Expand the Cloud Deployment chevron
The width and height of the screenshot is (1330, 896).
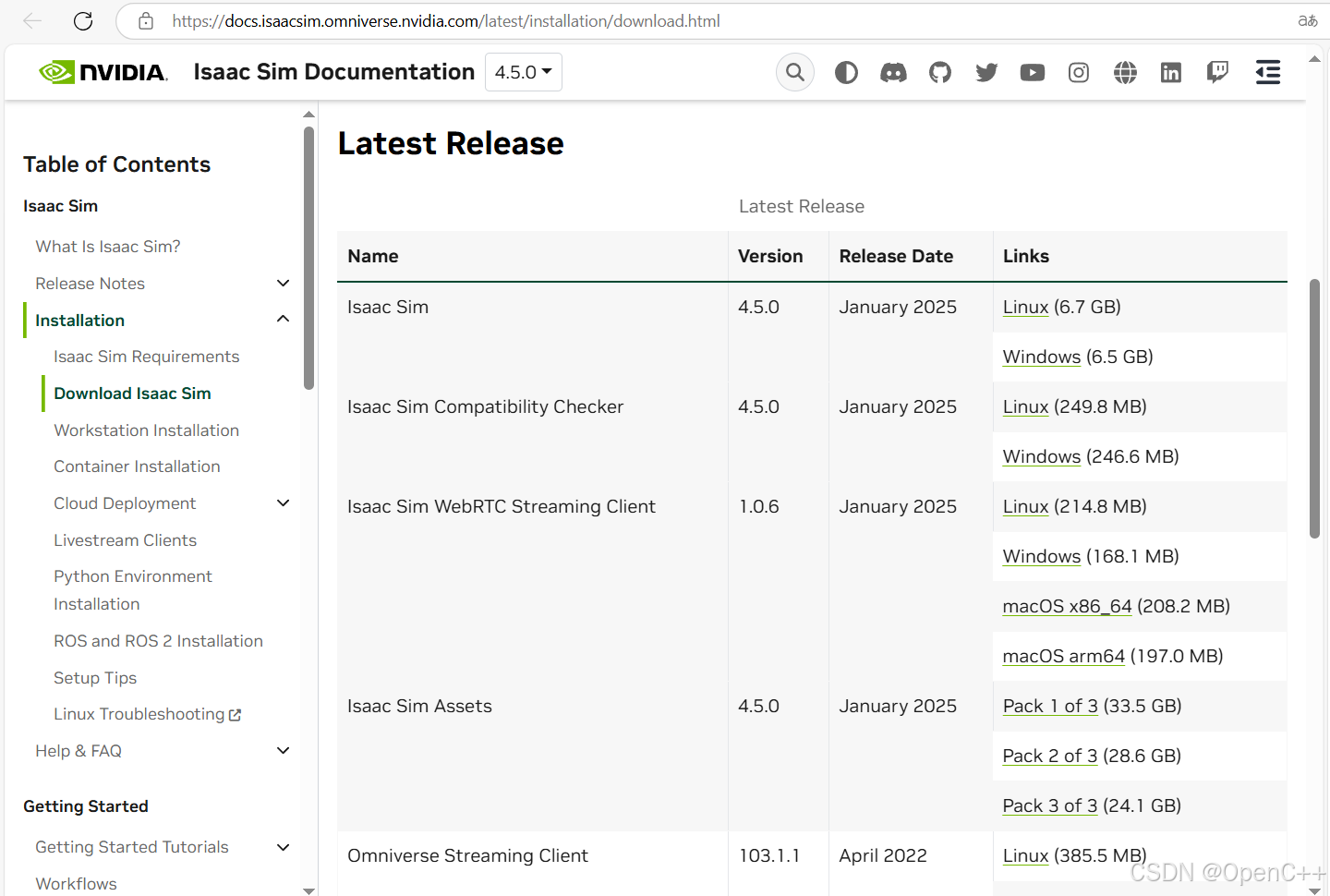click(x=284, y=503)
